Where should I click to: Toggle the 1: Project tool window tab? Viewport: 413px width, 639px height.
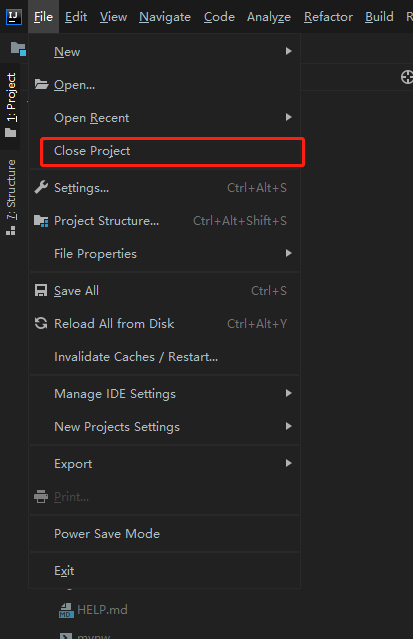[x=11, y=106]
